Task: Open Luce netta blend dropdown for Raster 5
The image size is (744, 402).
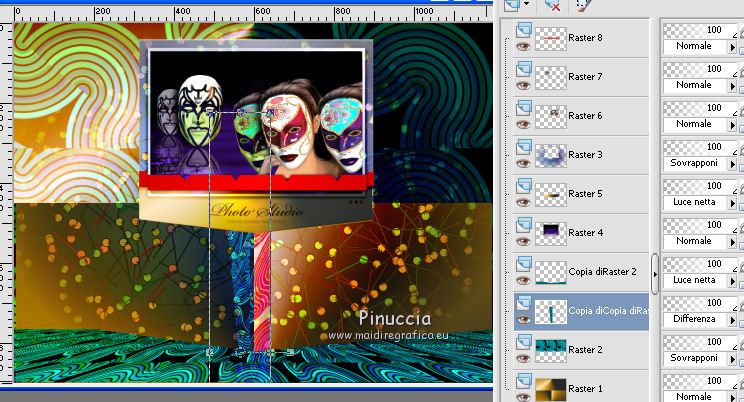Action: tap(732, 203)
